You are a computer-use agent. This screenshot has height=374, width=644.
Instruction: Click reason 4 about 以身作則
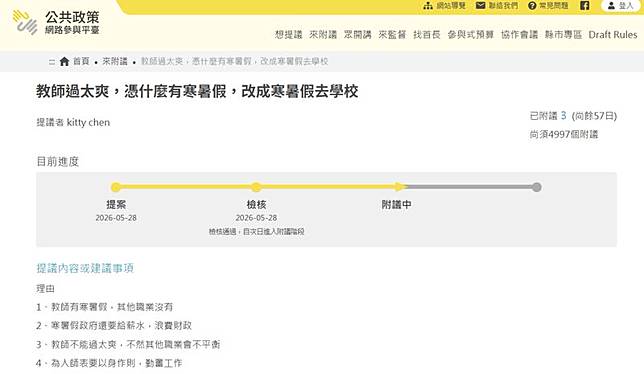109,363
